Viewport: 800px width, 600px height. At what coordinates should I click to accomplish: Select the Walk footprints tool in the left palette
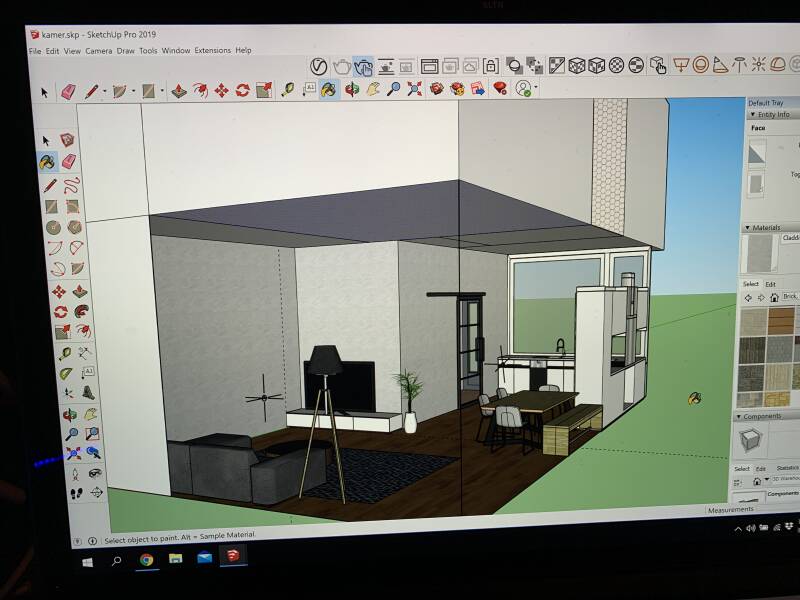click(x=76, y=493)
